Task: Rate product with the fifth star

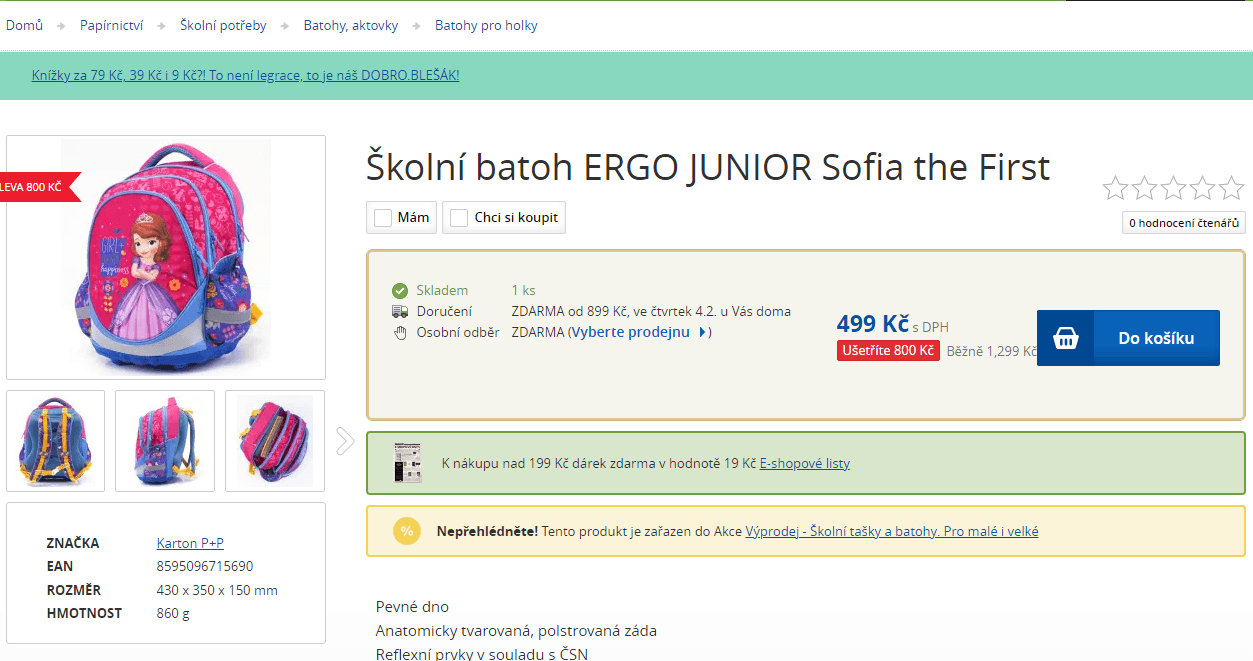Action: pos(1231,187)
